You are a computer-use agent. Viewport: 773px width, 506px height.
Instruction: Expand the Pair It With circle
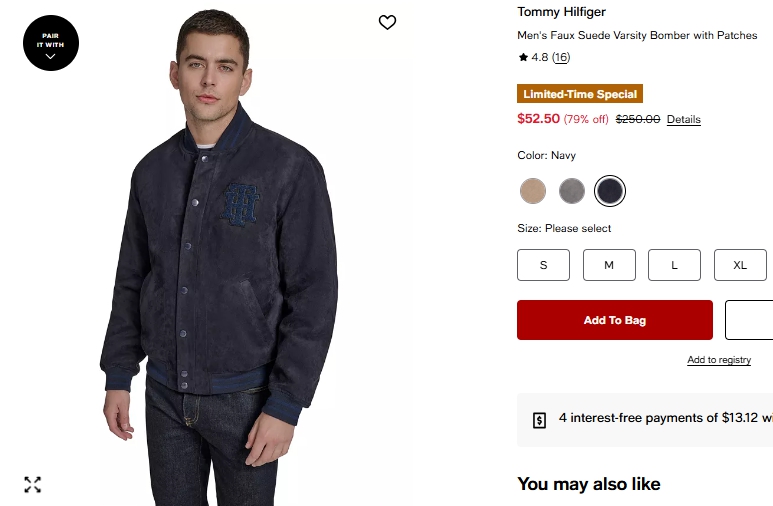click(50, 43)
